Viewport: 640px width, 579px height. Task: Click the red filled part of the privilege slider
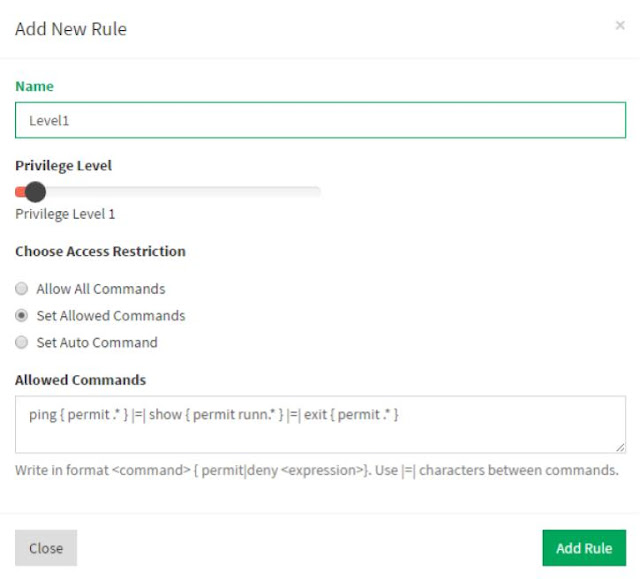(x=20, y=191)
